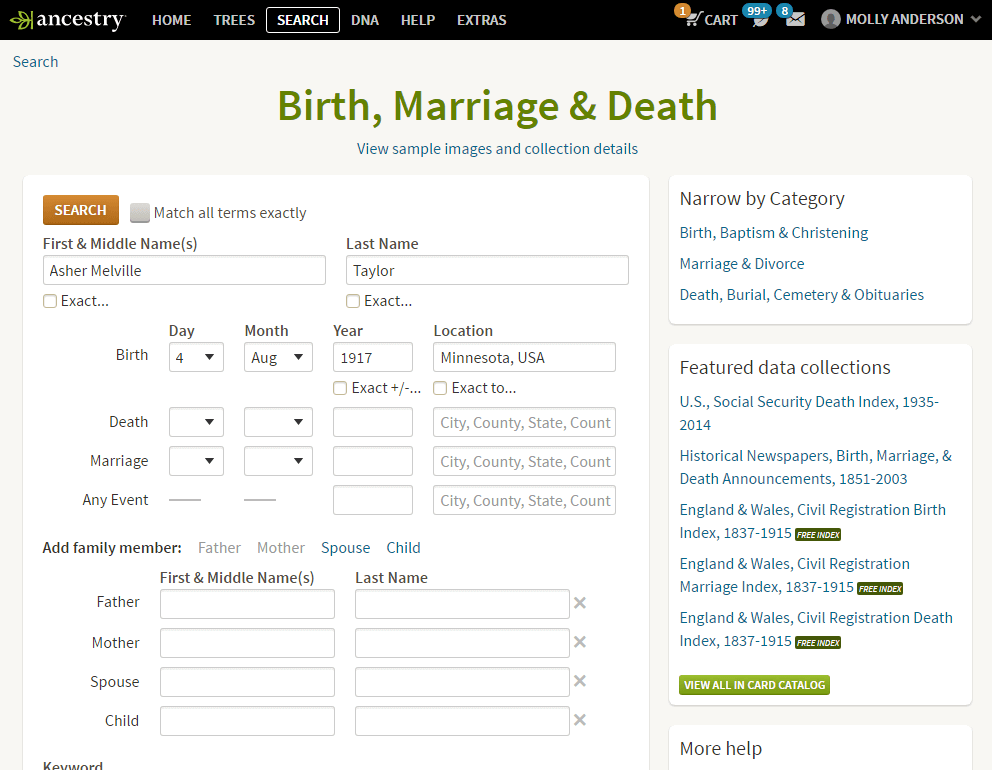
Task: Select the SEARCH menu item
Action: [303, 20]
